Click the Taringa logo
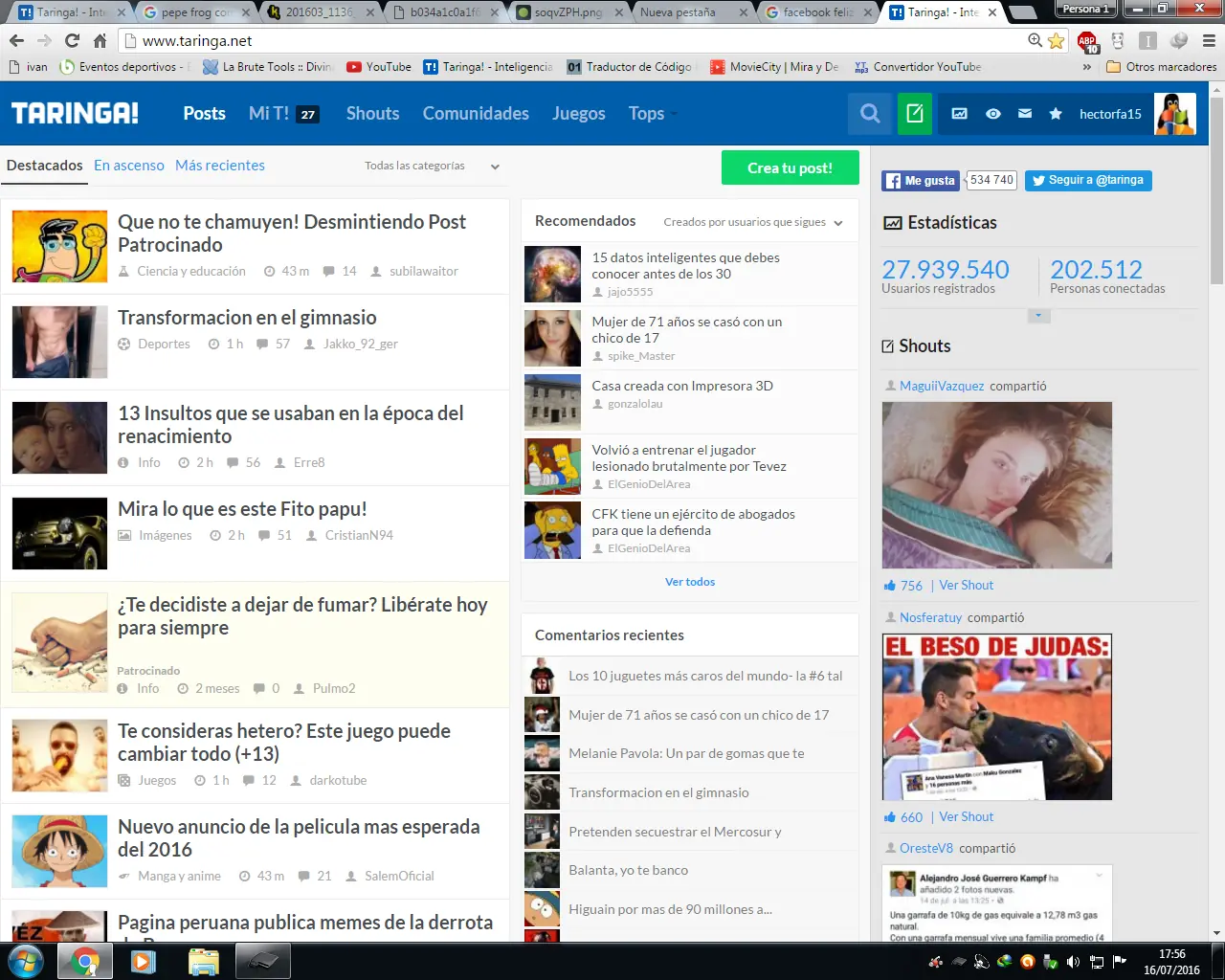Viewport: 1225px width, 980px height. click(75, 113)
